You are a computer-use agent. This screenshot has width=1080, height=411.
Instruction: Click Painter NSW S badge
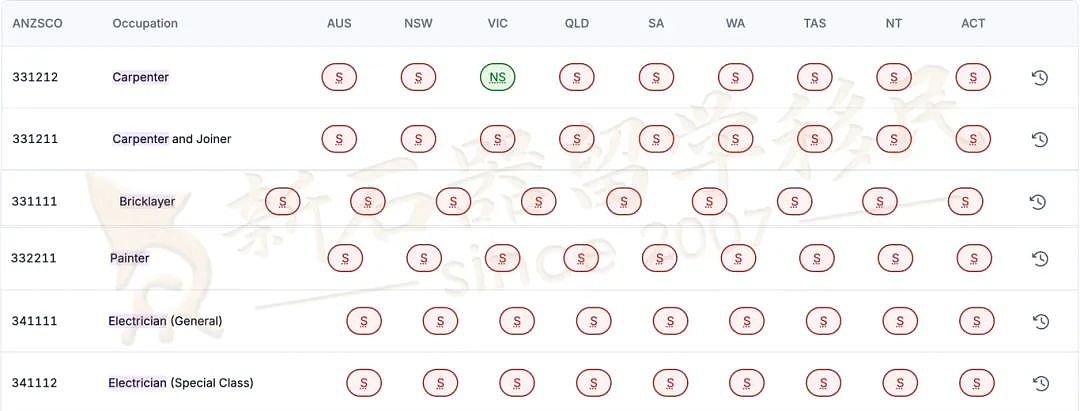click(424, 258)
